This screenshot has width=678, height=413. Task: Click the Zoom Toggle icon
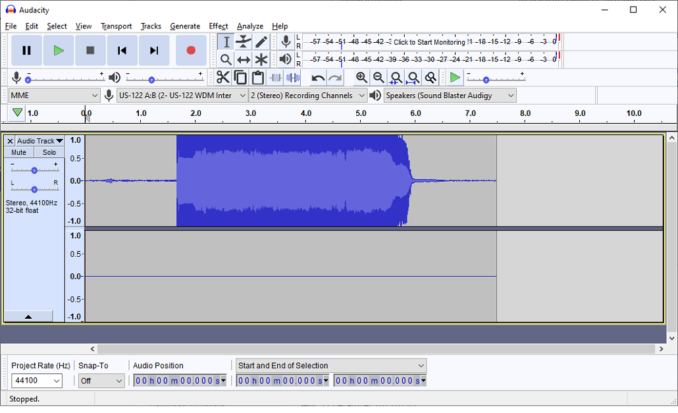click(431, 78)
